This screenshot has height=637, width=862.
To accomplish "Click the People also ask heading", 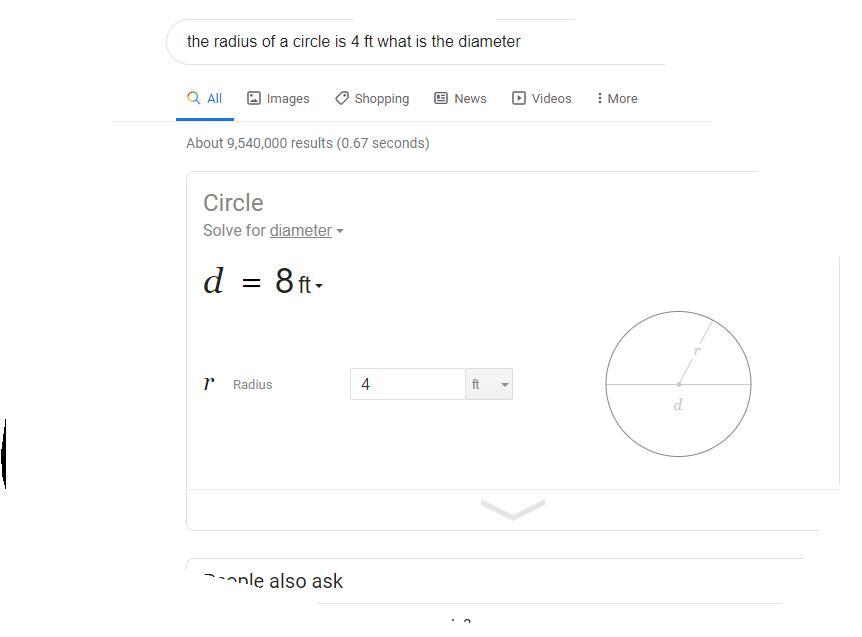I will tap(275, 581).
